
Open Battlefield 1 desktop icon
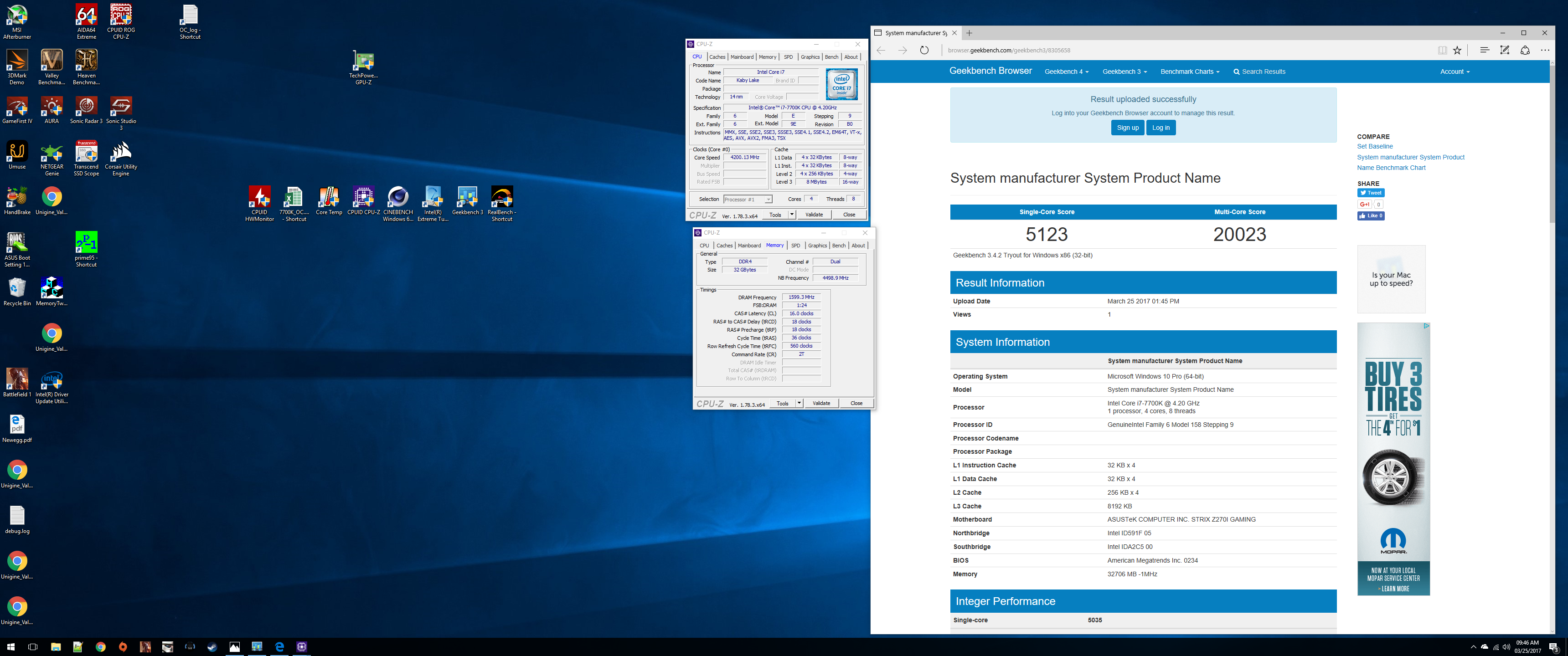coord(17,383)
